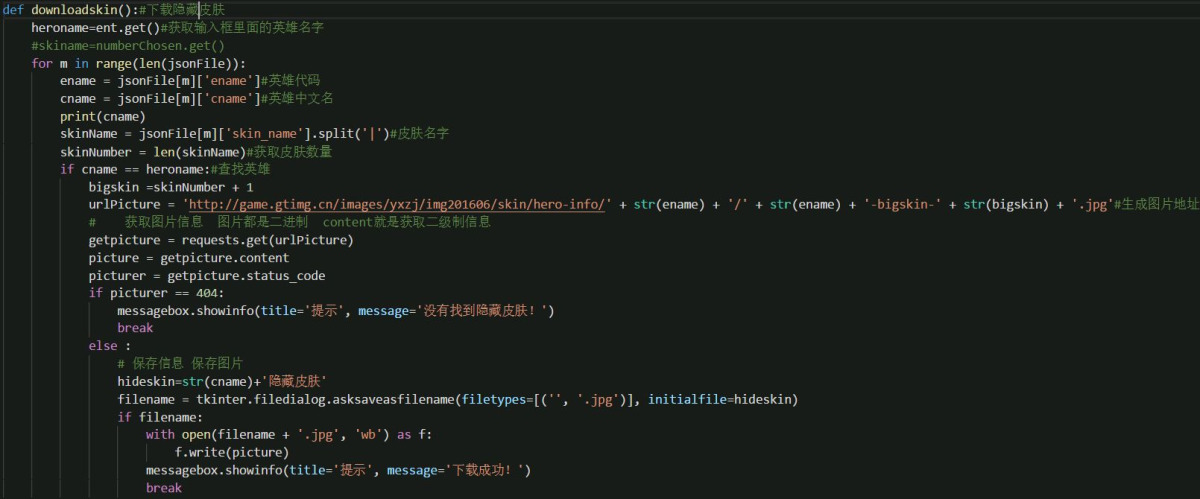
Task: Click the "#生成图片地址" comment
Action: pyautogui.click(x=1156, y=205)
